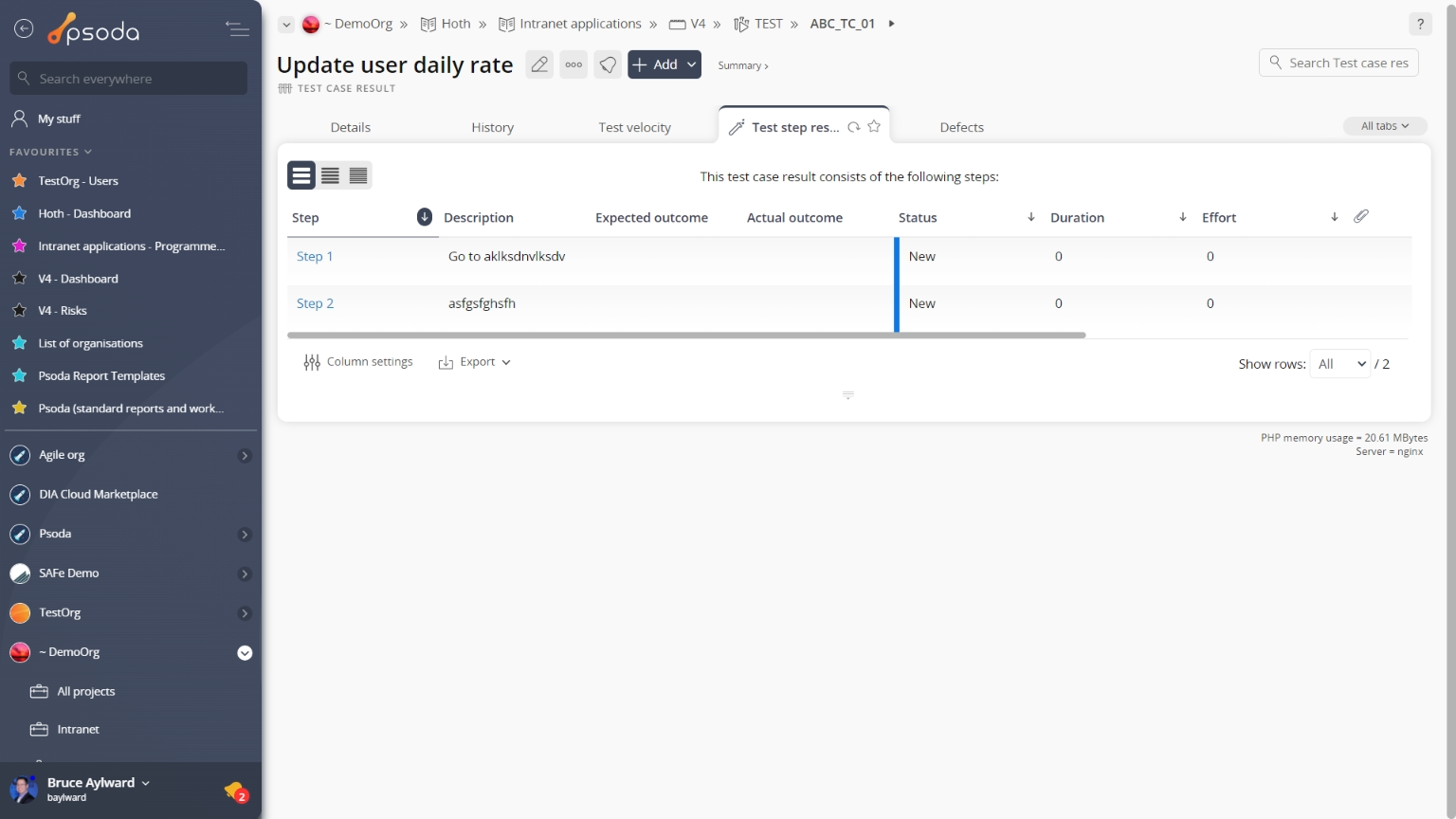Open List of organisations favourite
Viewport: 1456px width, 819px height.
click(90, 343)
